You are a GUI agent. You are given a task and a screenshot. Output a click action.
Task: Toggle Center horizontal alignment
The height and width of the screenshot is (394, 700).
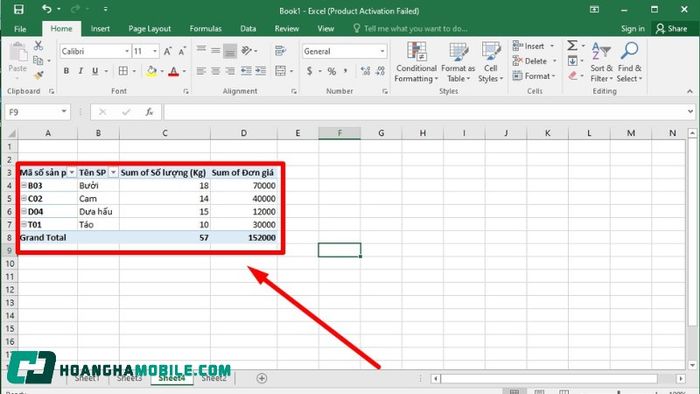click(x=216, y=71)
